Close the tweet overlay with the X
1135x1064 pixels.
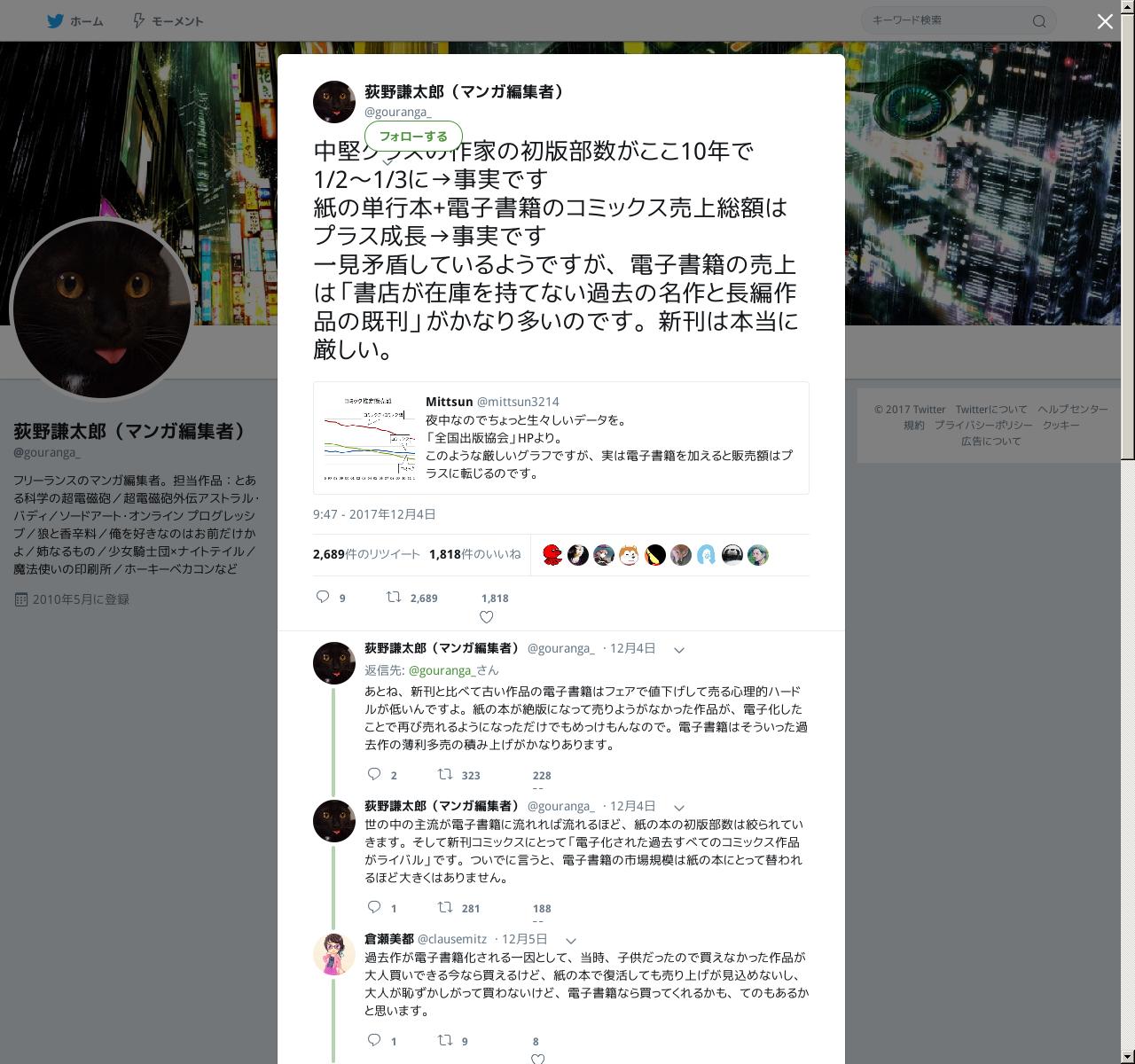1105,21
